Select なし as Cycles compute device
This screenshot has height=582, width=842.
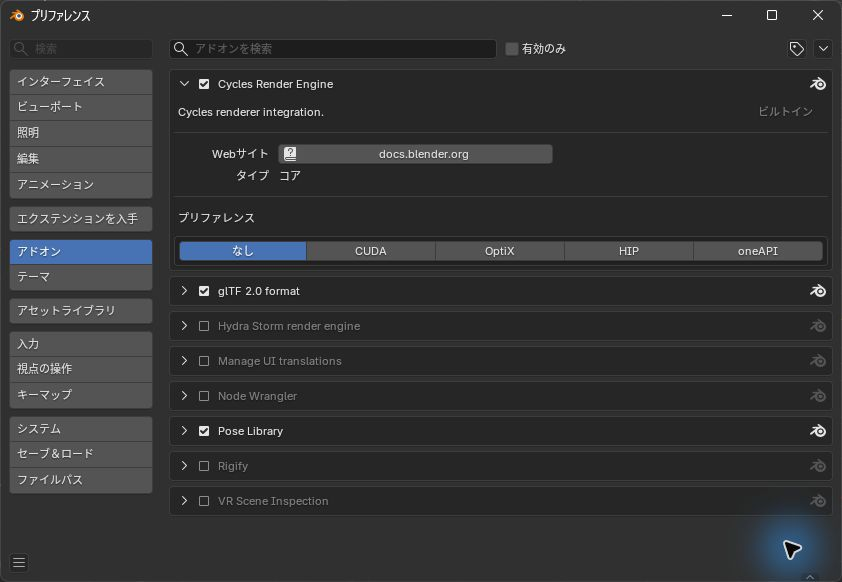click(x=243, y=251)
